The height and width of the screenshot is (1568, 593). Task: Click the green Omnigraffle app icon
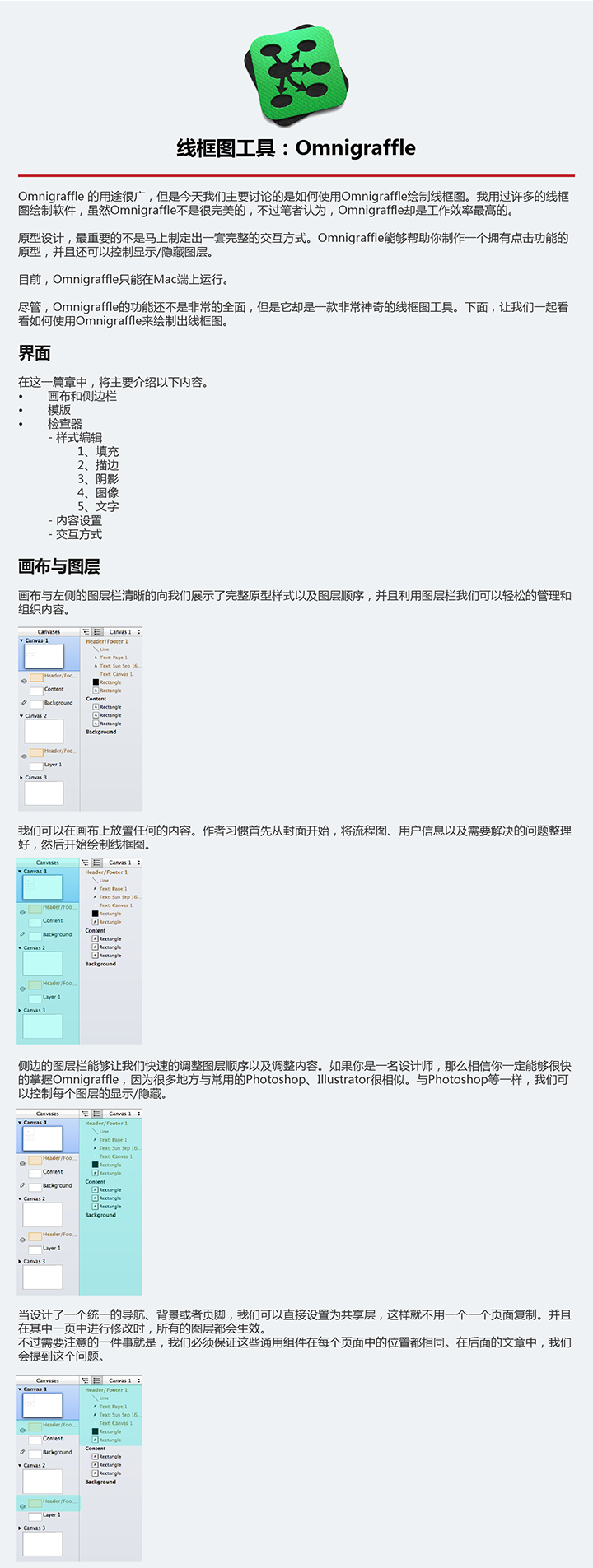point(296,74)
